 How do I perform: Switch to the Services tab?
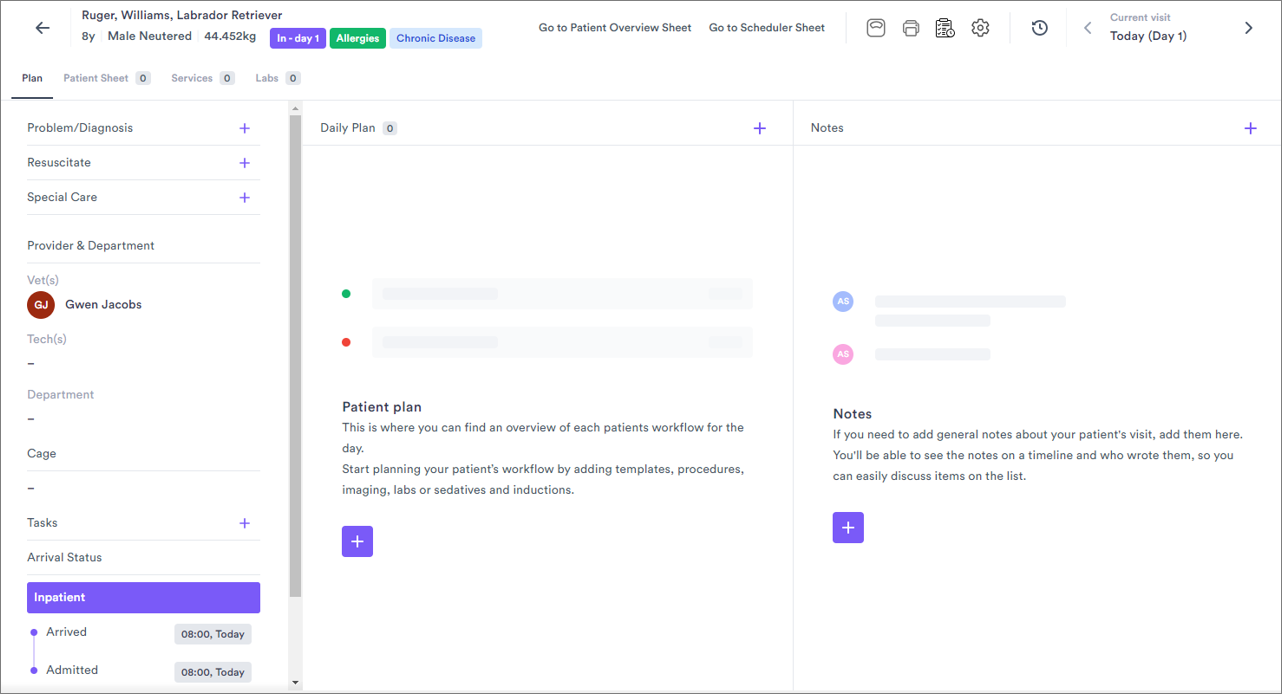pos(202,78)
